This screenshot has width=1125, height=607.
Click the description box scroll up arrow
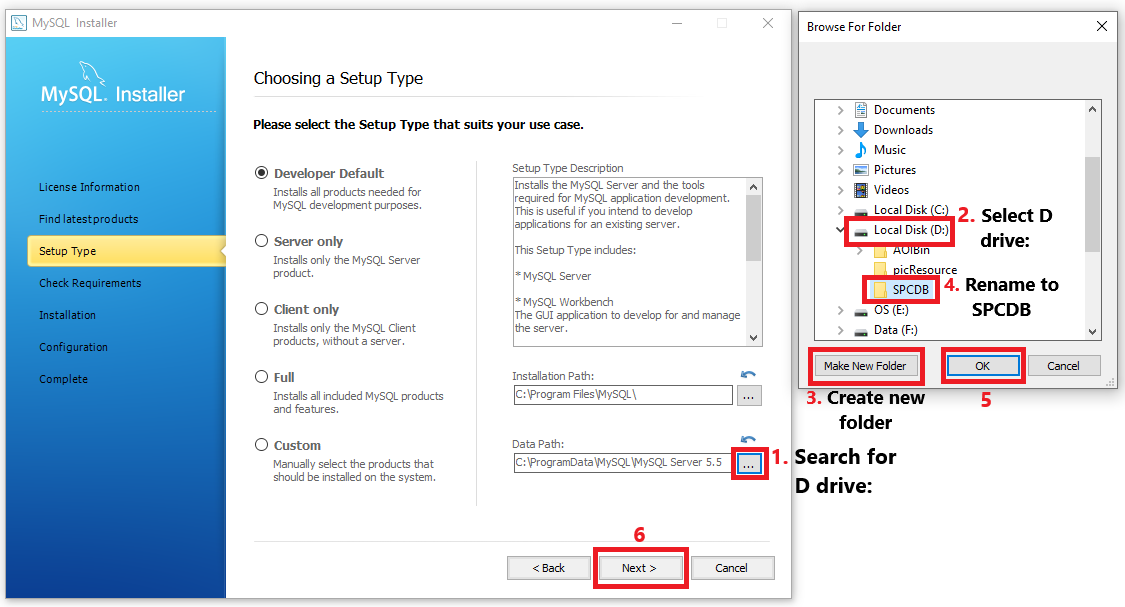753,187
